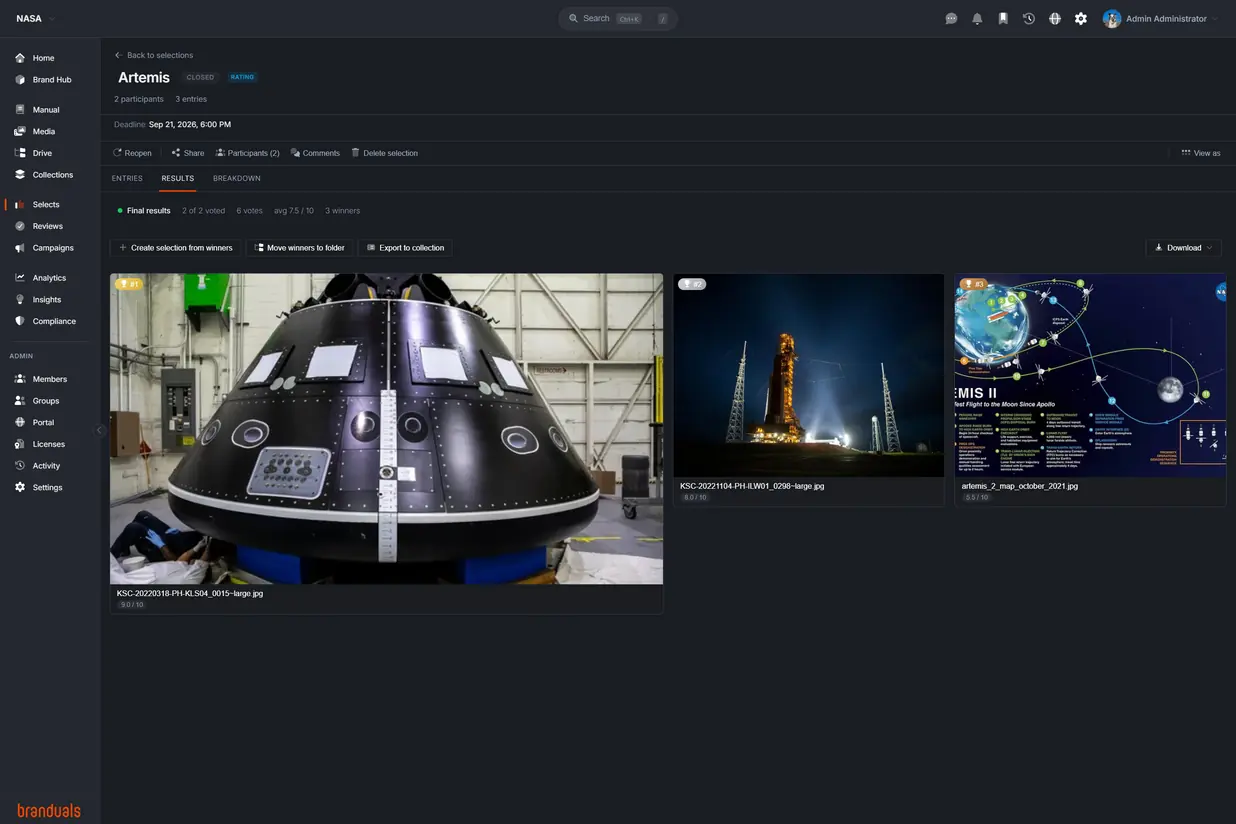The height and width of the screenshot is (824, 1236).
Task: Expand the Admin Administrator account menu arrow
Action: 1215,19
